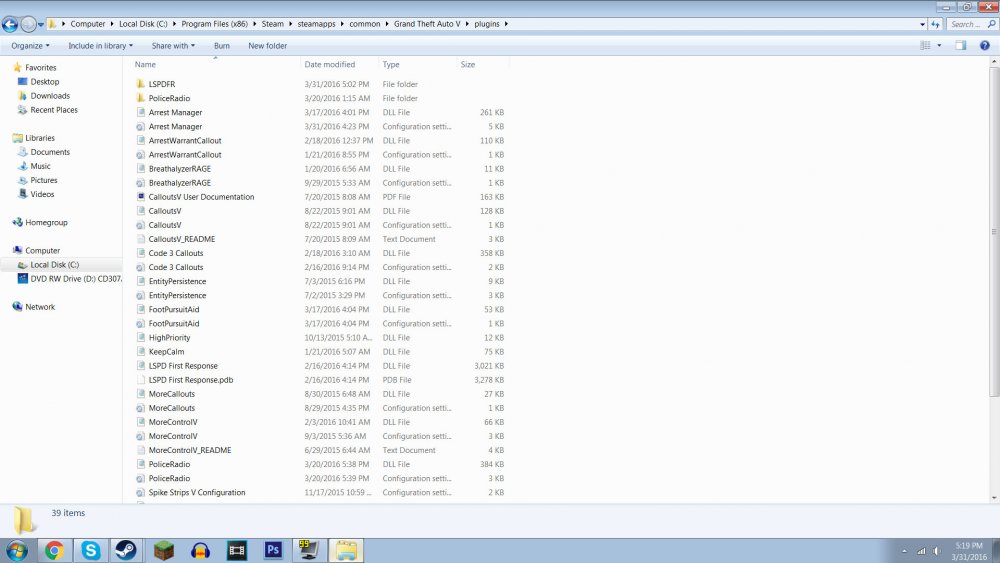Go to the Steam breadcrumb segment
The width and height of the screenshot is (1000, 563).
(272, 24)
